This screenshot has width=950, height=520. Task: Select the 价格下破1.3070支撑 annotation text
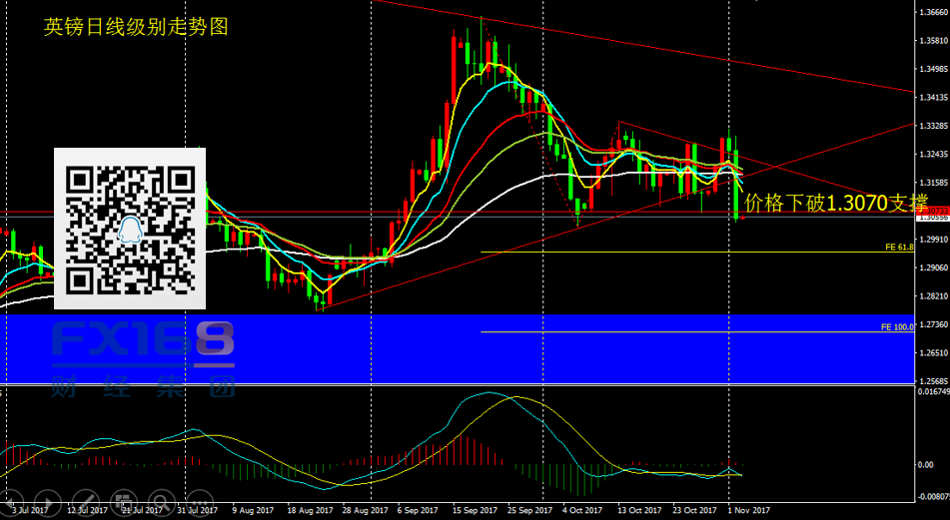click(x=836, y=203)
